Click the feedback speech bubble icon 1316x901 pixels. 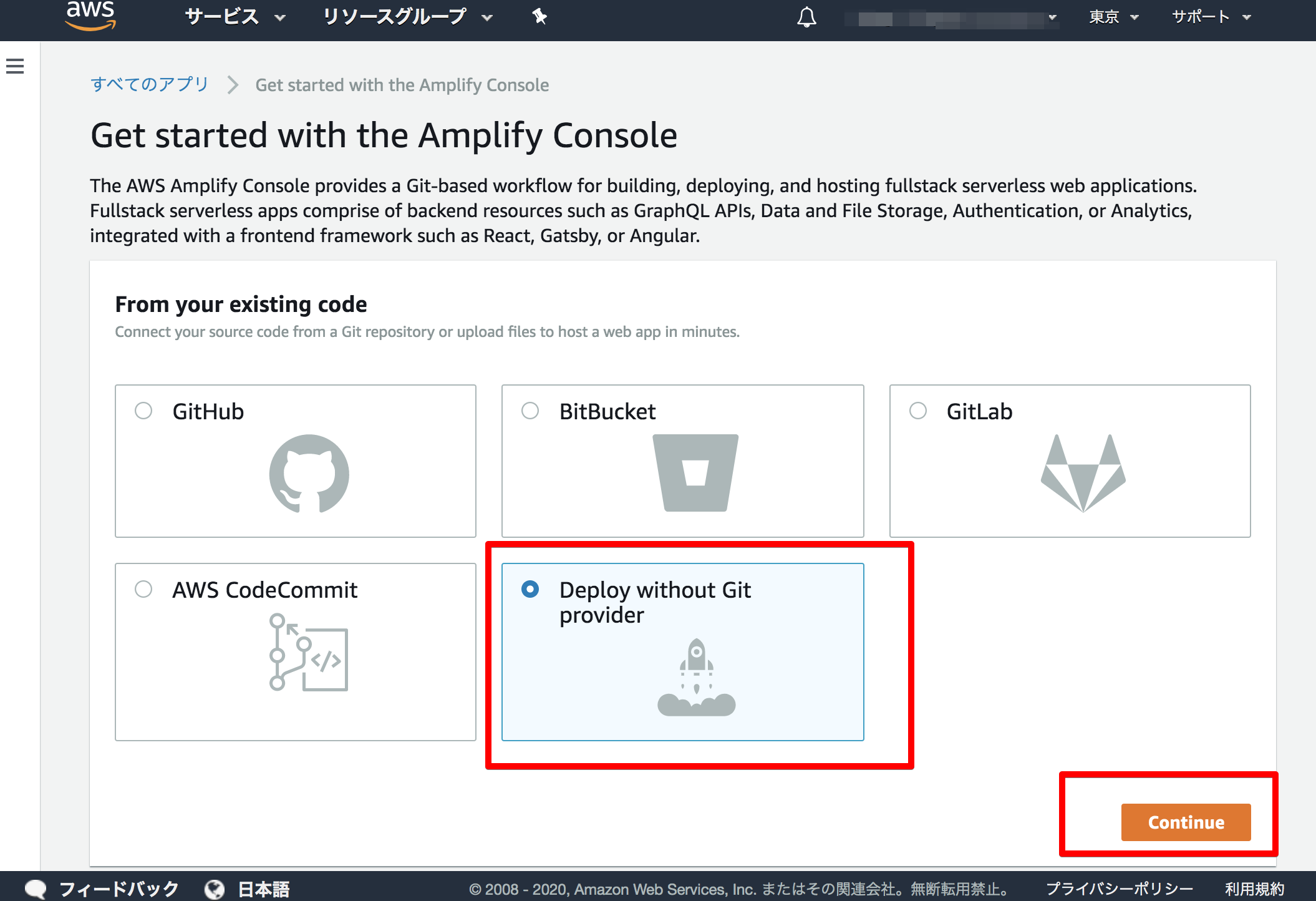pyautogui.click(x=36, y=889)
